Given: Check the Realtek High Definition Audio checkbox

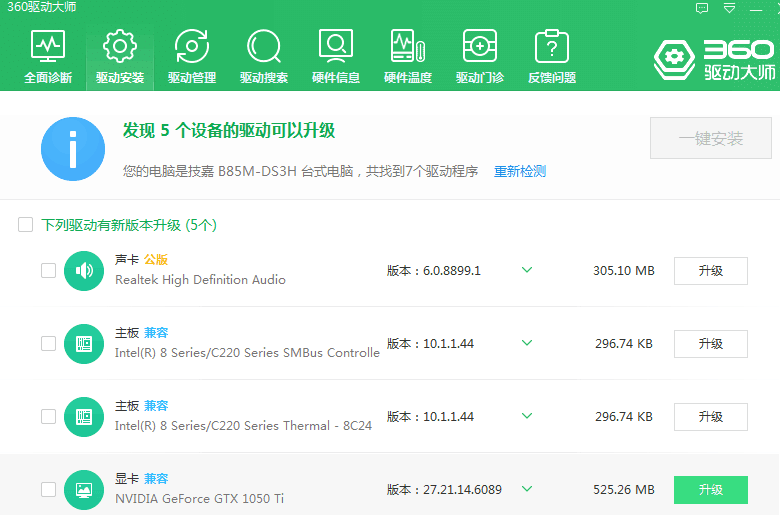Looking at the screenshot, I should coord(48,271).
